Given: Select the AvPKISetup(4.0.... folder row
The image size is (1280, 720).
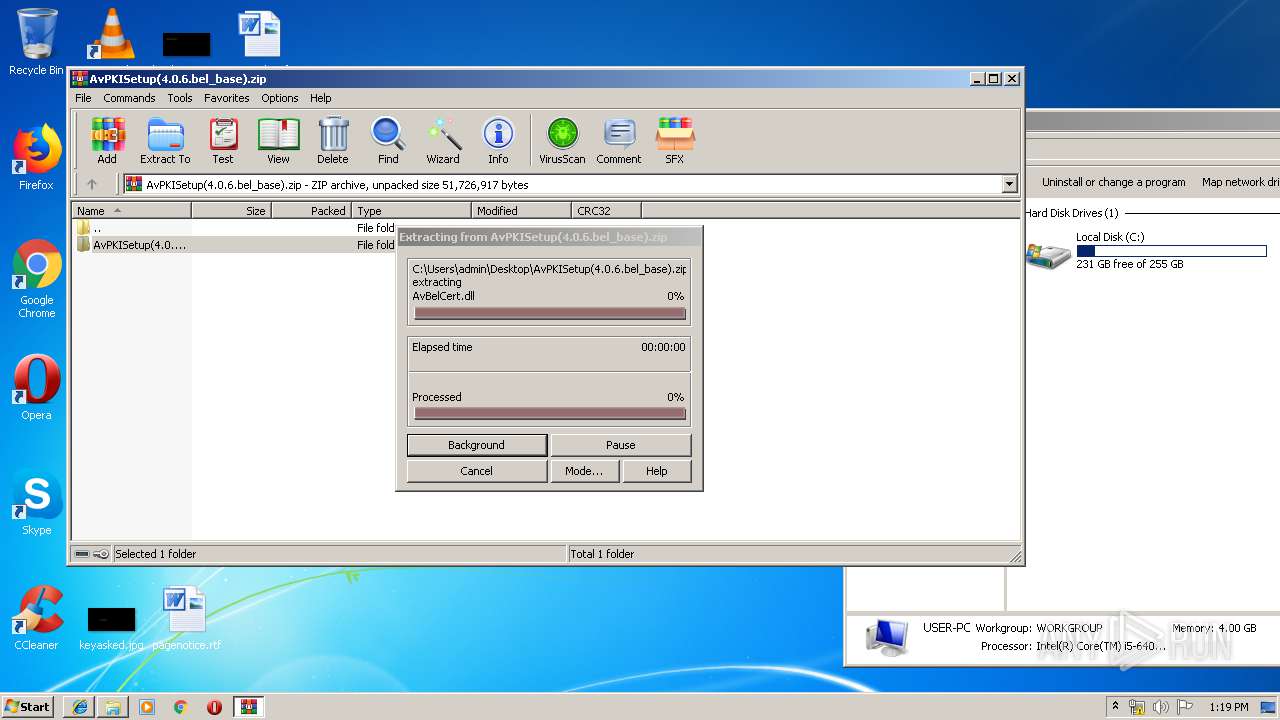Looking at the screenshot, I should 140,245.
